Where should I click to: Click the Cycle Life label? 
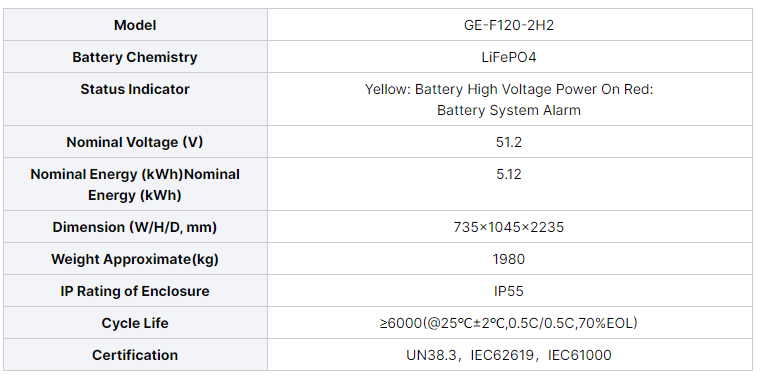coord(135,323)
